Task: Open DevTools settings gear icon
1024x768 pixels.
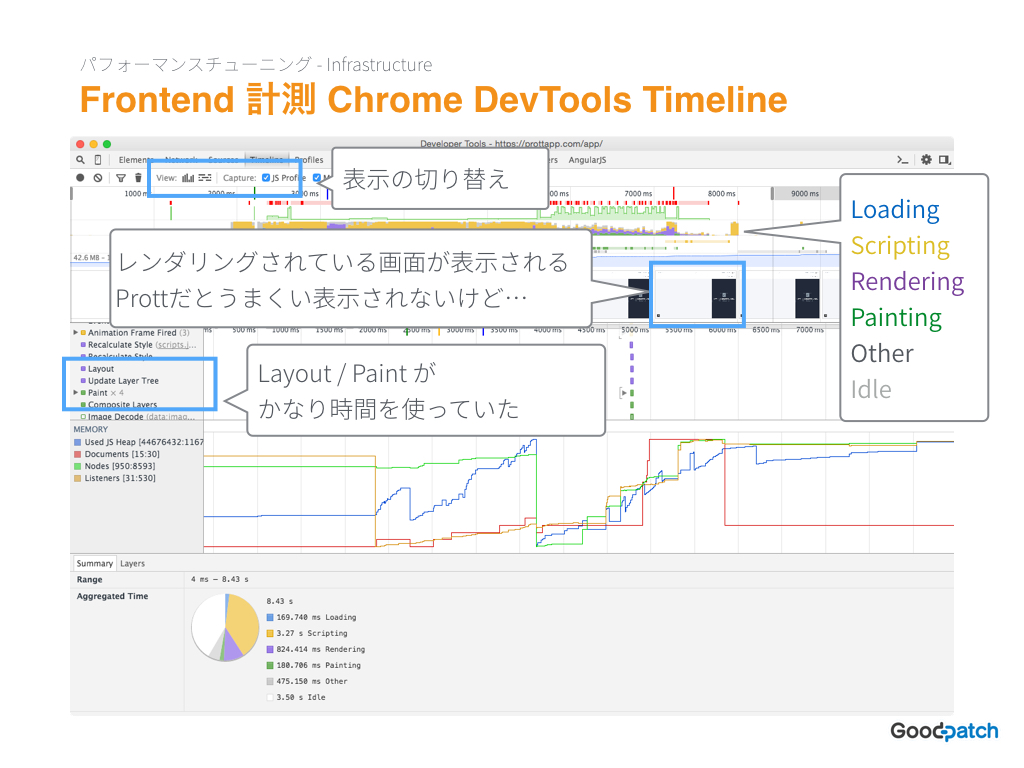Action: 926,159
